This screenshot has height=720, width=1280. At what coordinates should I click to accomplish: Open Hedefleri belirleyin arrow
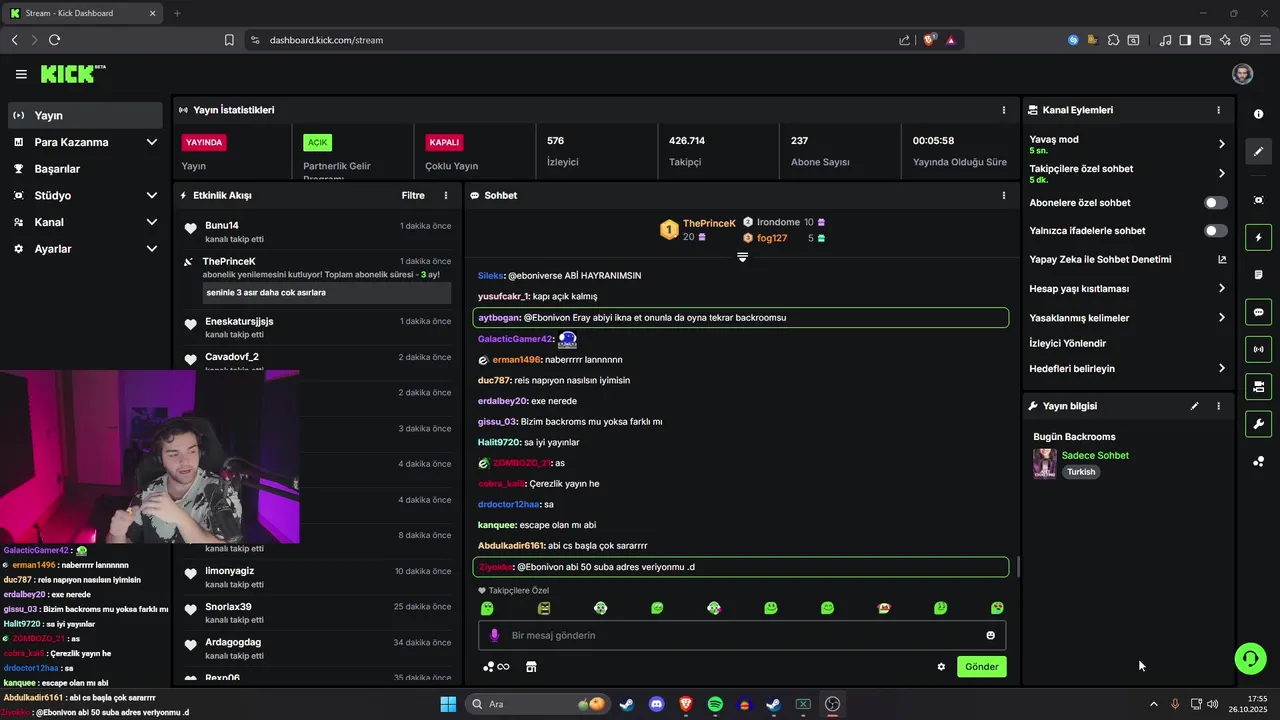1221,368
